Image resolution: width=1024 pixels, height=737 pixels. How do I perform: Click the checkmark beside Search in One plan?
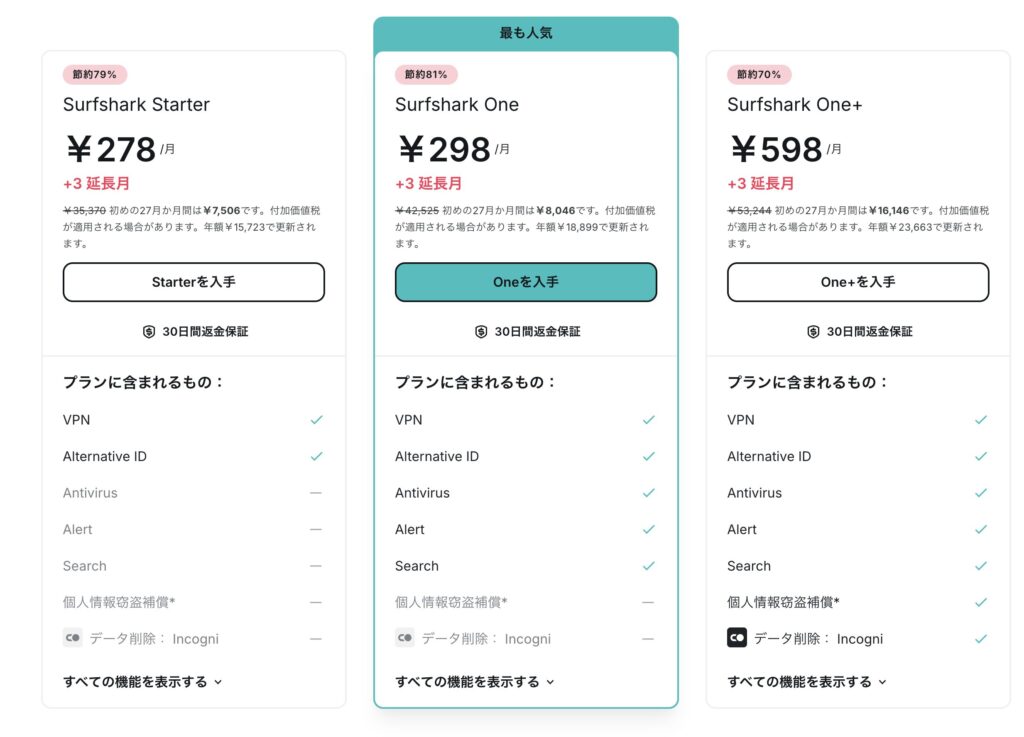coord(650,566)
